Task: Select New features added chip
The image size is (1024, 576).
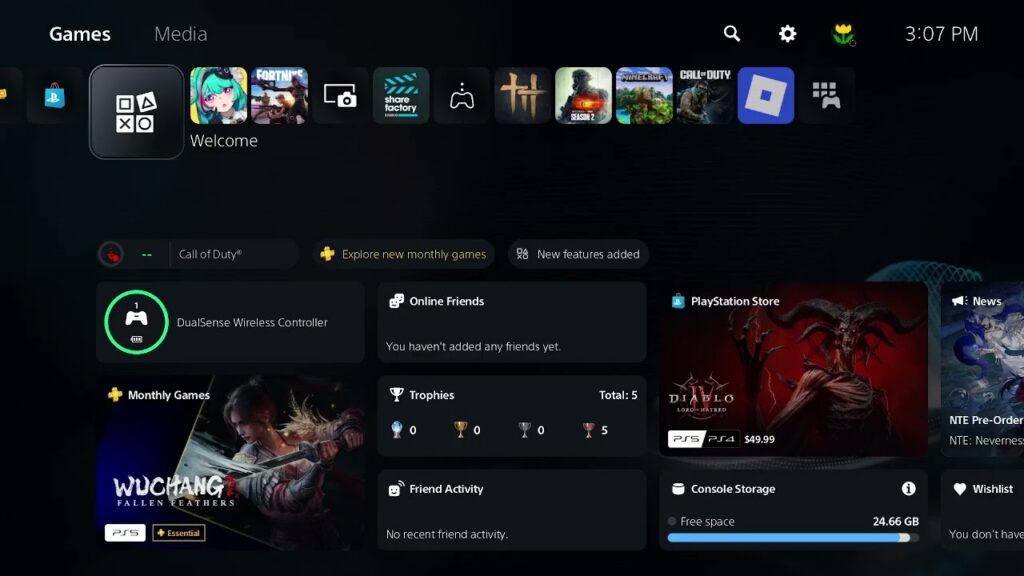Action: point(578,254)
